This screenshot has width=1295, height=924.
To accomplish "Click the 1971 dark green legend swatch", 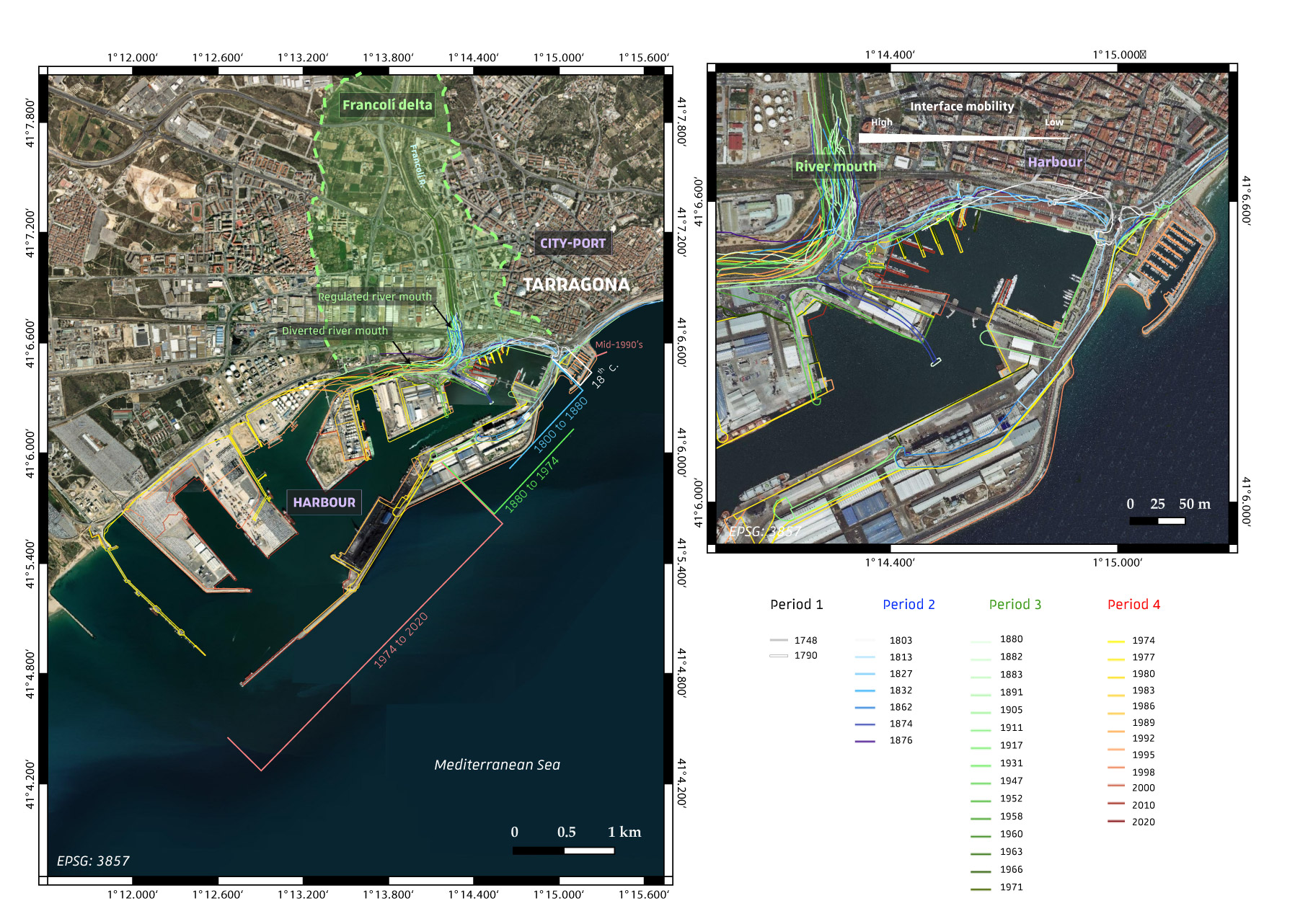I will [x=981, y=889].
